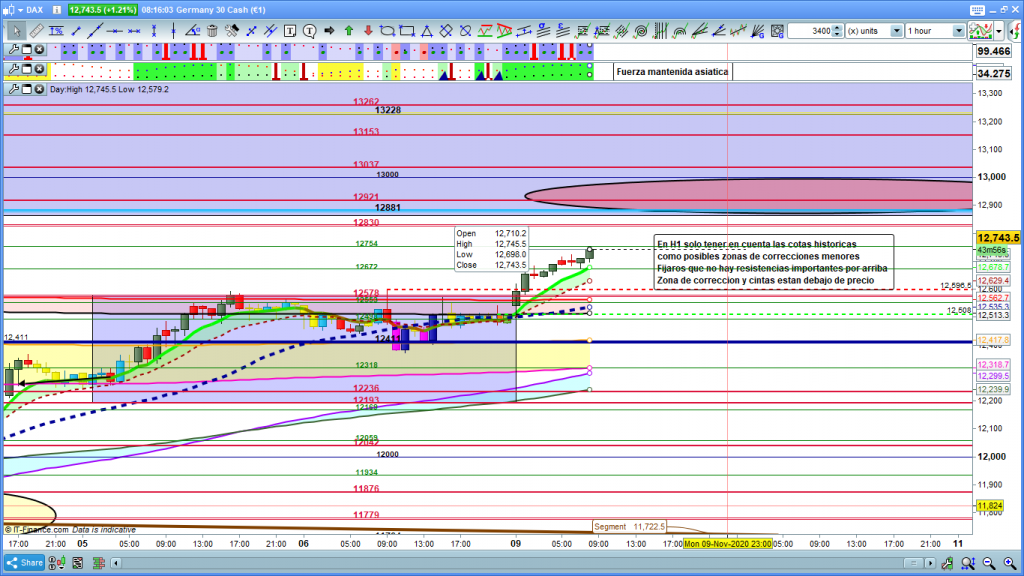Click the 3400 units input field
Viewport: 1024px width, 576px height.
click(x=809, y=31)
